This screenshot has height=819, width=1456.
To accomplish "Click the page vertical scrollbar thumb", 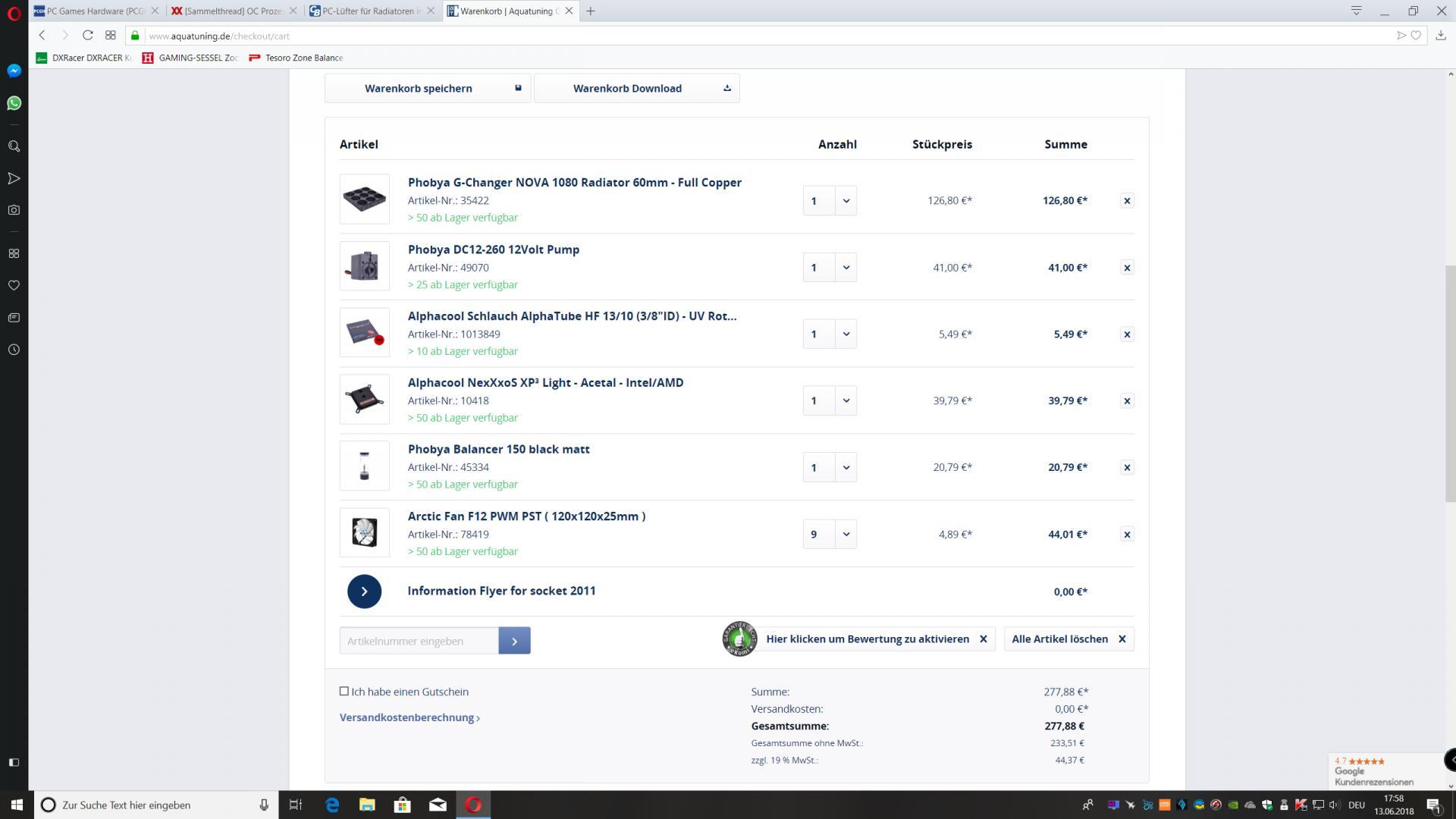I will [1450, 383].
